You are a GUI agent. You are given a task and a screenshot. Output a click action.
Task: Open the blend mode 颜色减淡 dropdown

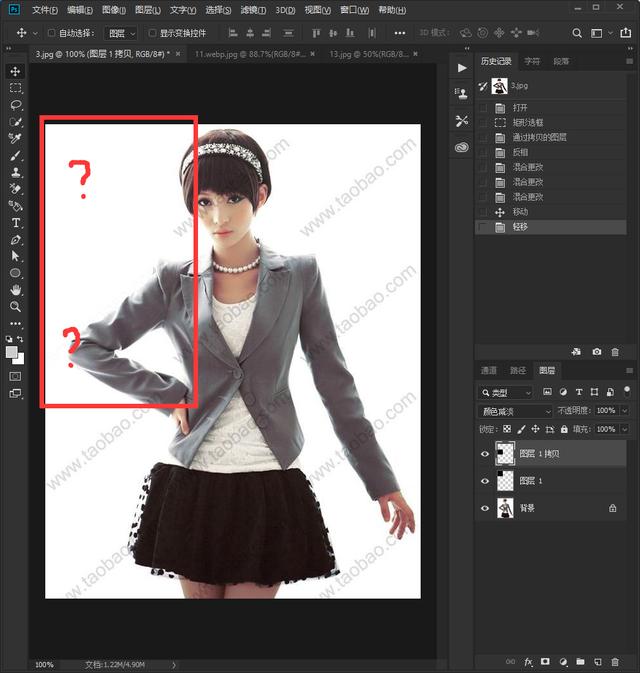(515, 412)
